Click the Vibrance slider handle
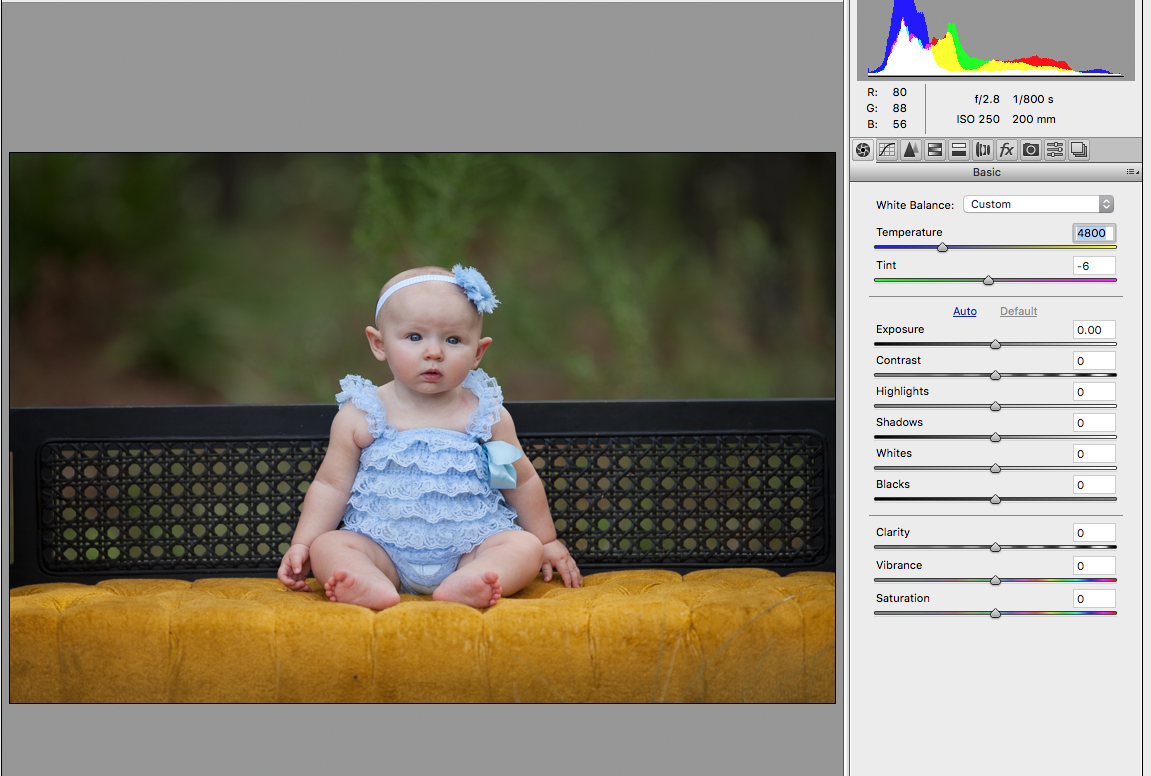The height and width of the screenshot is (776, 1151). 995,580
